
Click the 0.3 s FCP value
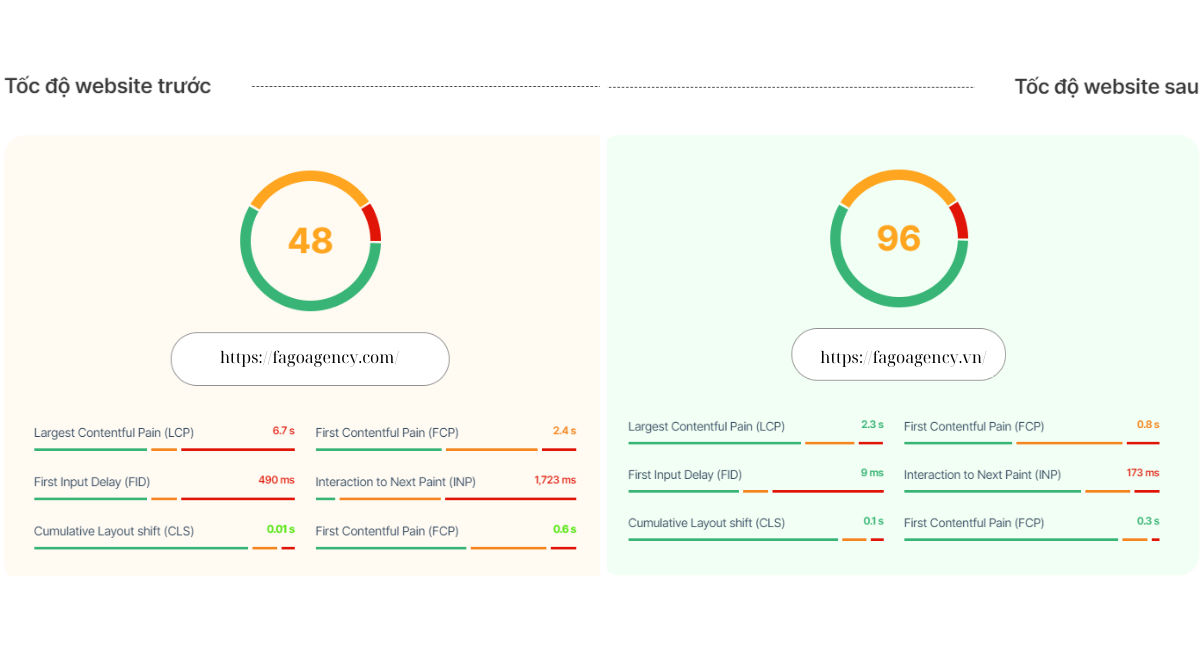1148,522
